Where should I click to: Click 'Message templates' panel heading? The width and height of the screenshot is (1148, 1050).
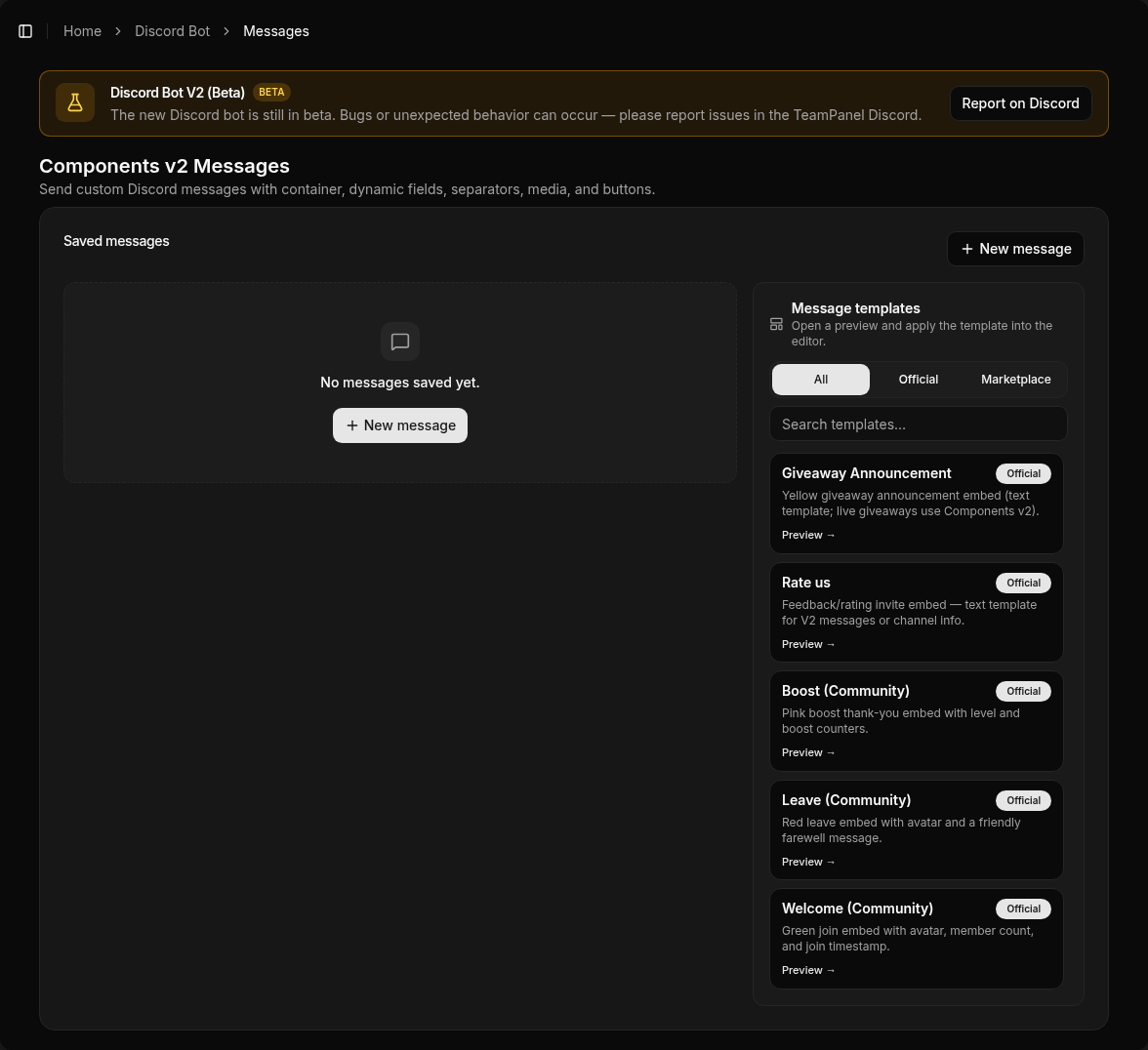(855, 308)
